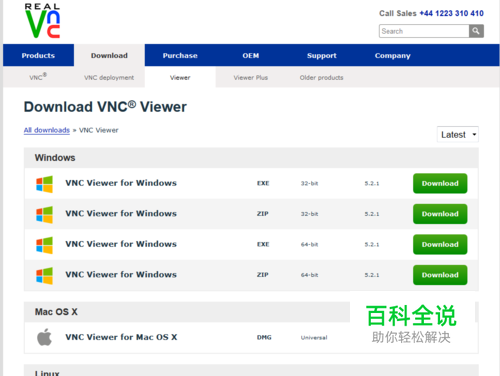Open the Support menu

coord(322,55)
